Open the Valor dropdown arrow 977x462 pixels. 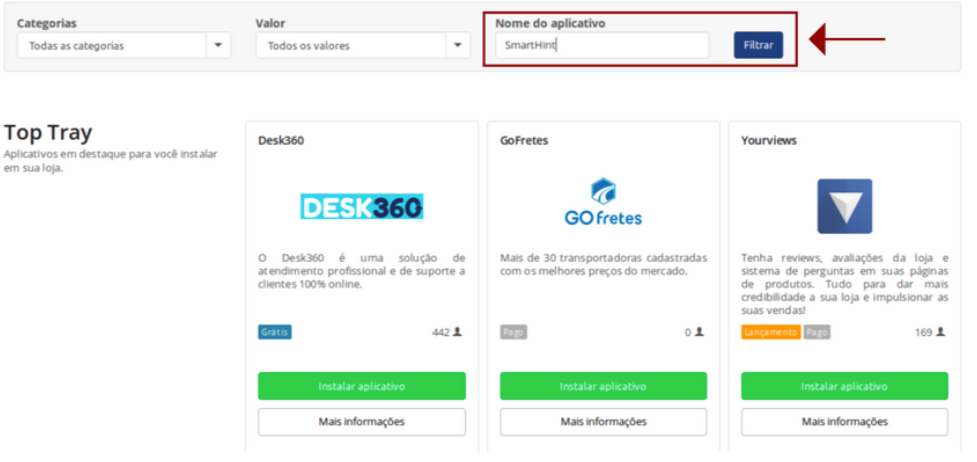(457, 46)
